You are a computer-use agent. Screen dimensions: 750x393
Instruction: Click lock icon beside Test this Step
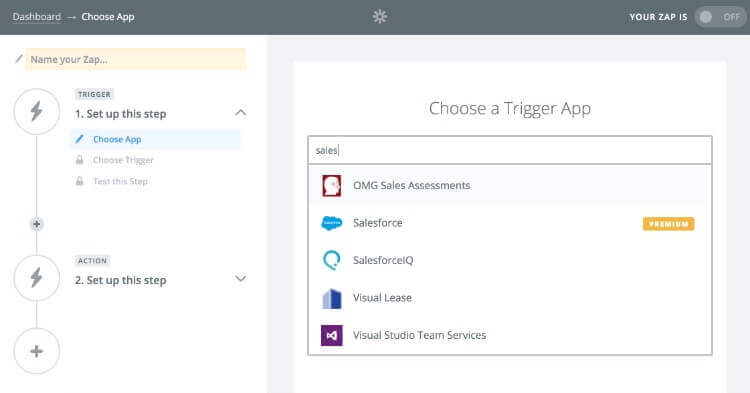click(x=79, y=181)
